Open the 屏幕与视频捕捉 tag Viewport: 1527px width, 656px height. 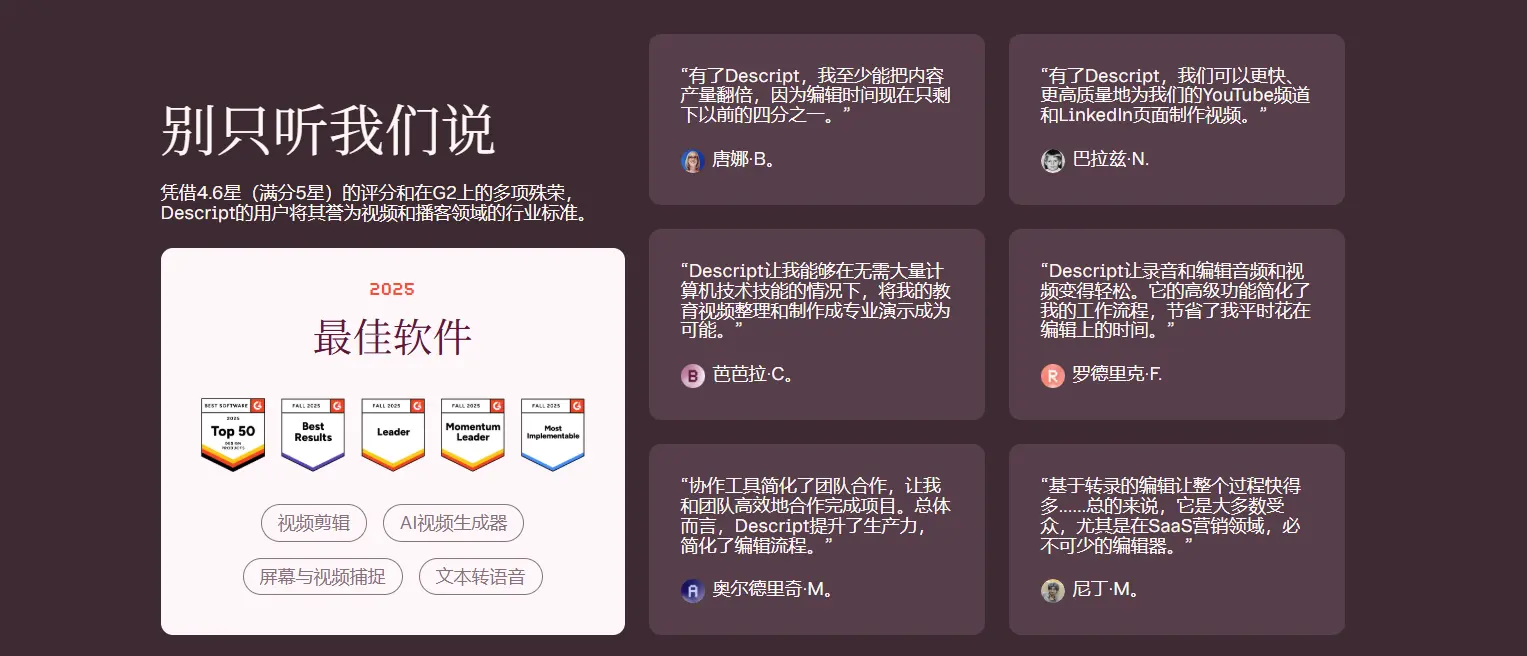pyautogui.click(x=323, y=577)
